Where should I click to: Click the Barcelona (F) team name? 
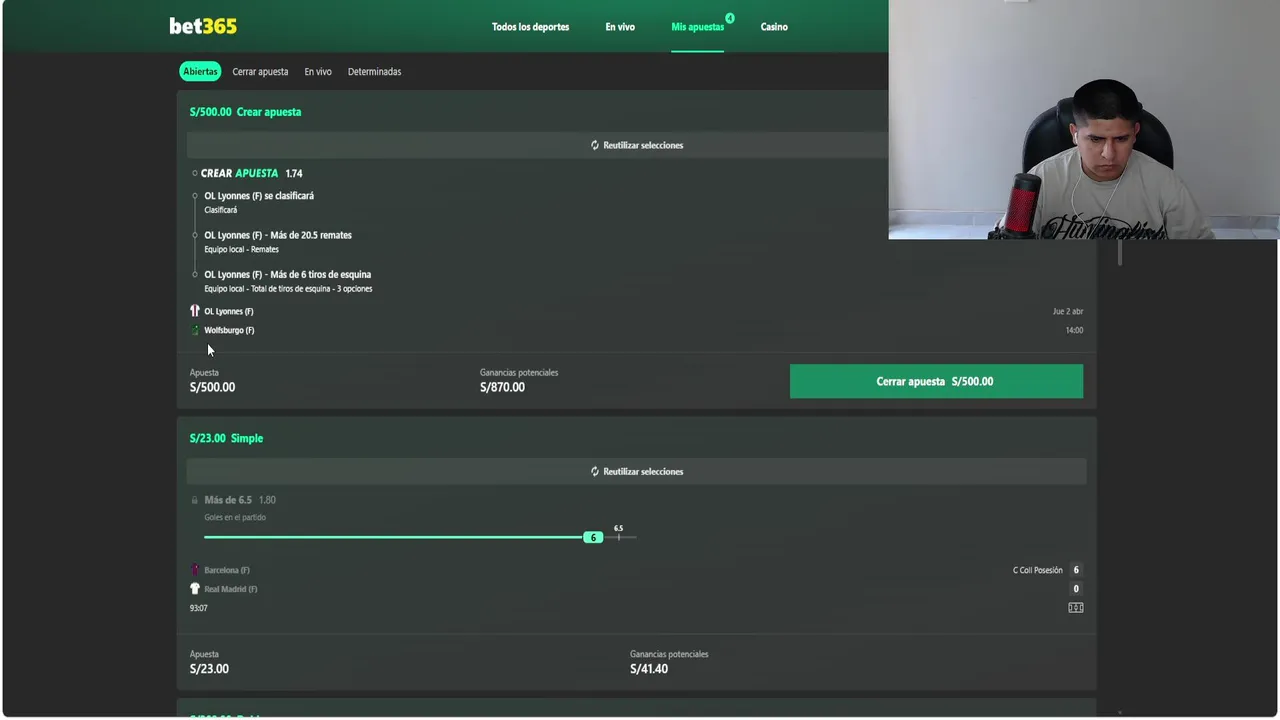[227, 570]
